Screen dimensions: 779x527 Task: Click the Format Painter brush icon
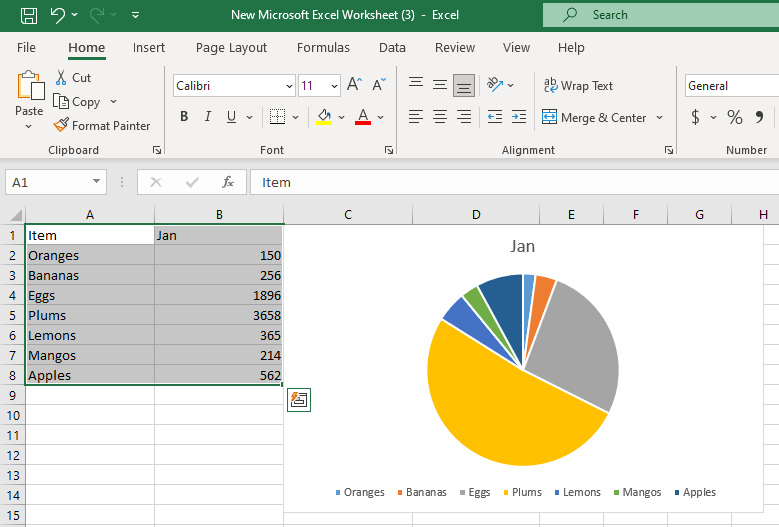tap(61, 126)
